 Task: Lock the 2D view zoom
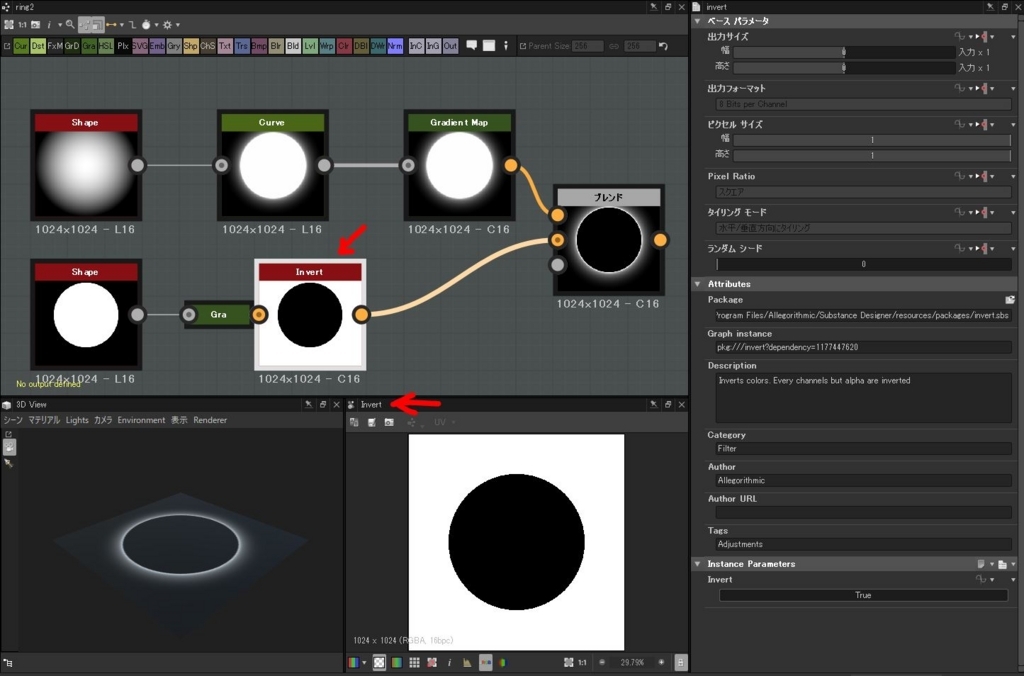(x=680, y=662)
